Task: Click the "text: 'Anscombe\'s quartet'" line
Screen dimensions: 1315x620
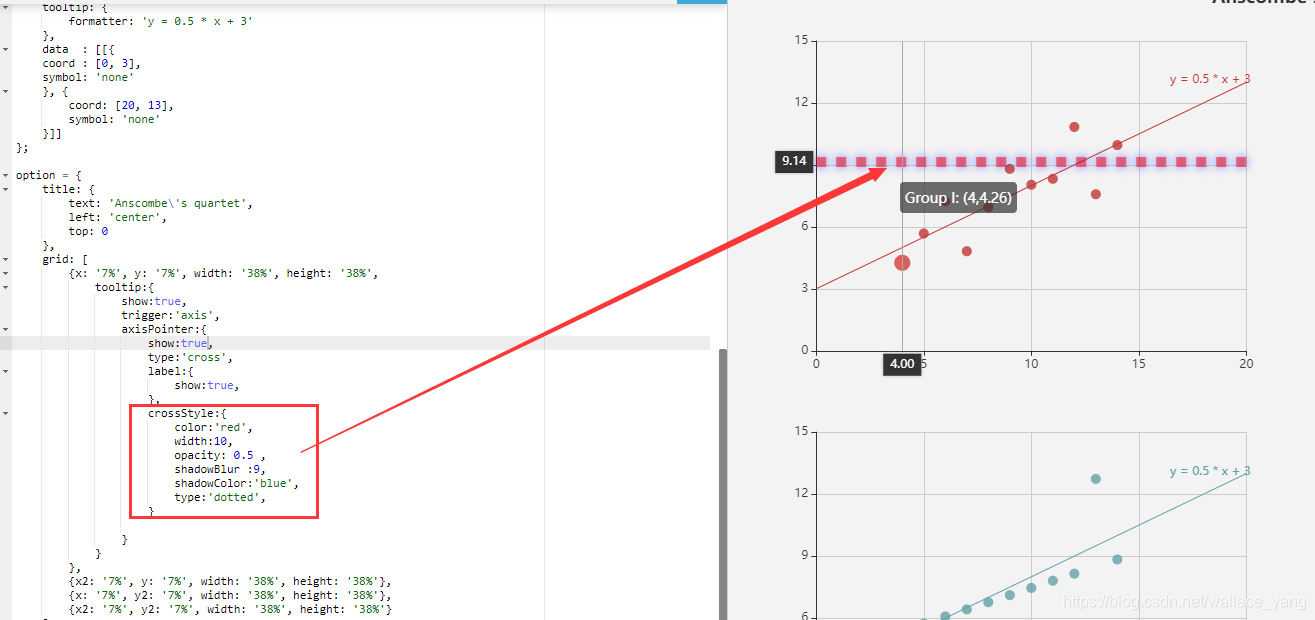Action: 161,203
